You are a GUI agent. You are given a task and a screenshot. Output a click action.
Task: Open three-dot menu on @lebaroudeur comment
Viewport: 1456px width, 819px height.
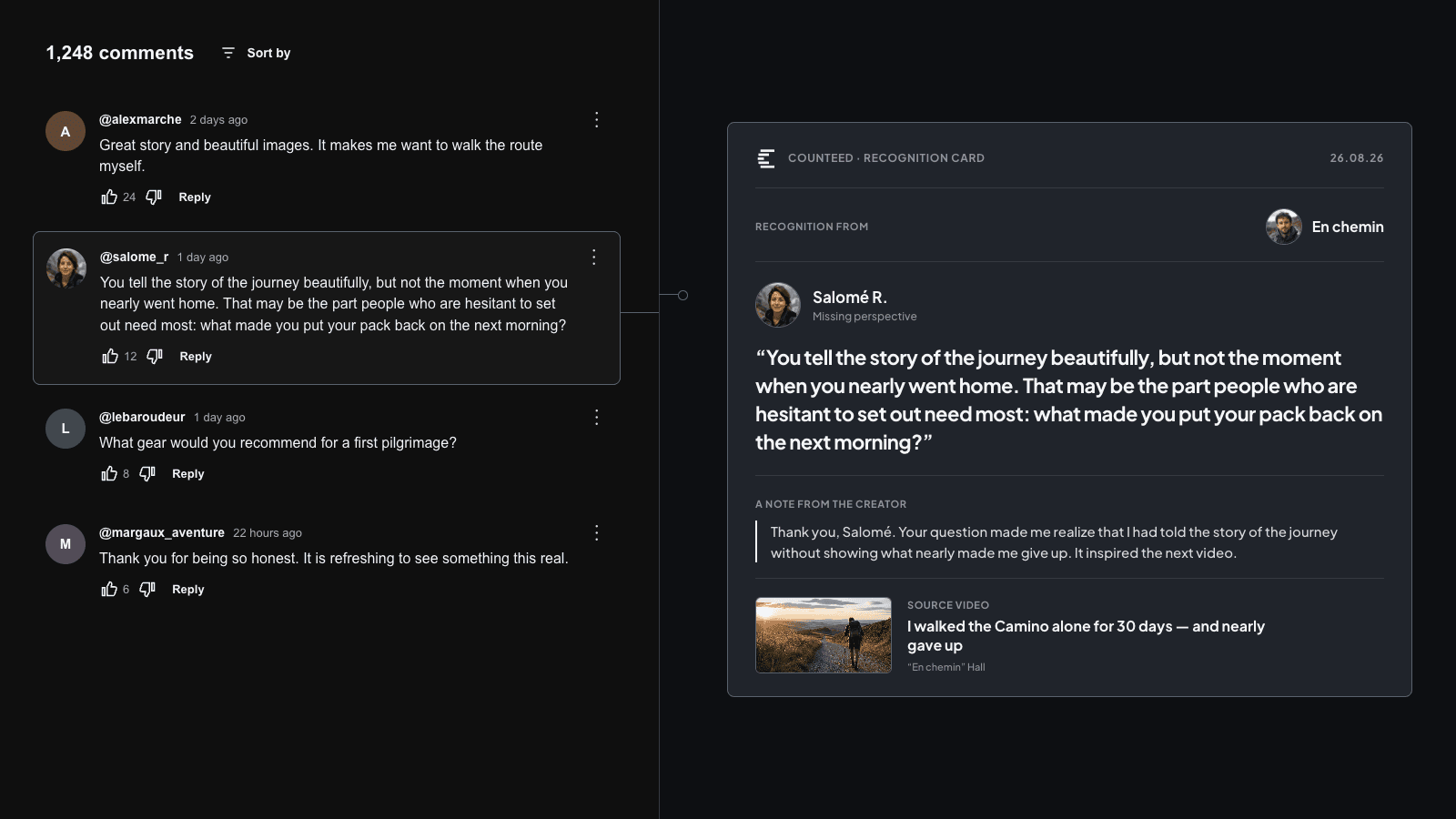(596, 417)
